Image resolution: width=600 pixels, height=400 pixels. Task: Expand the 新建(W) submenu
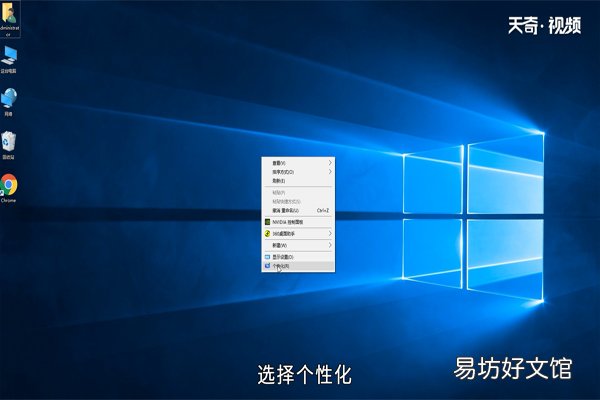pos(298,245)
